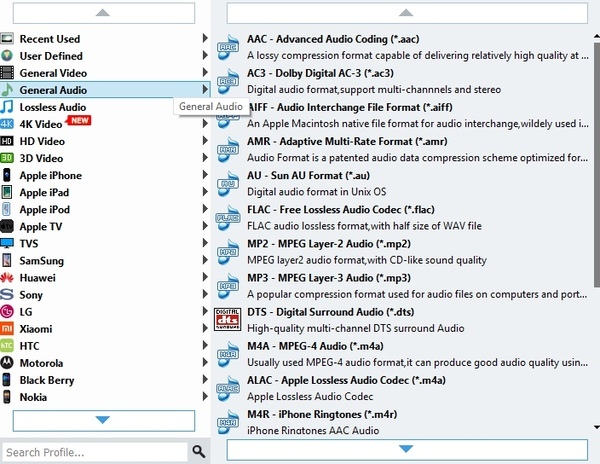
Task: Select the Apple iPhone category
Action: click(x=51, y=175)
